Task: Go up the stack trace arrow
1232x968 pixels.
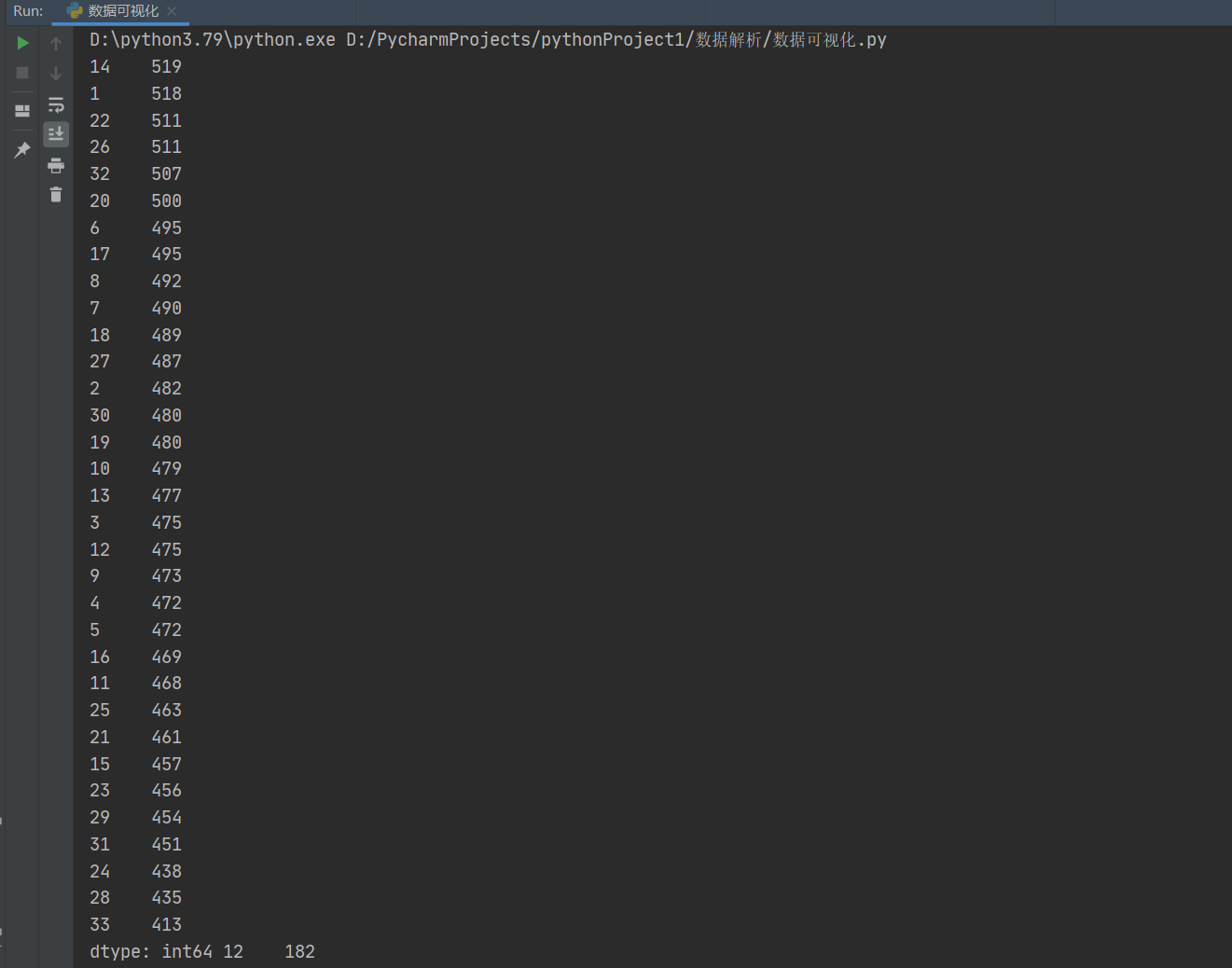Action: point(56,44)
